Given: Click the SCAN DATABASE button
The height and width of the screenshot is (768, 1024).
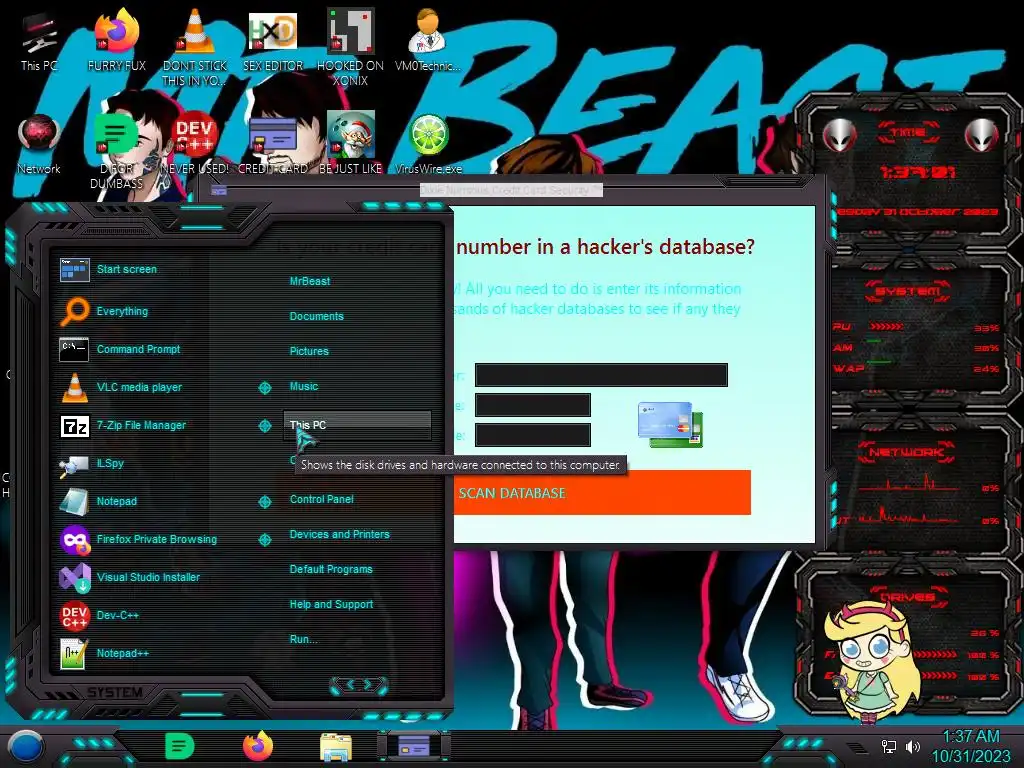Looking at the screenshot, I should coord(601,492).
